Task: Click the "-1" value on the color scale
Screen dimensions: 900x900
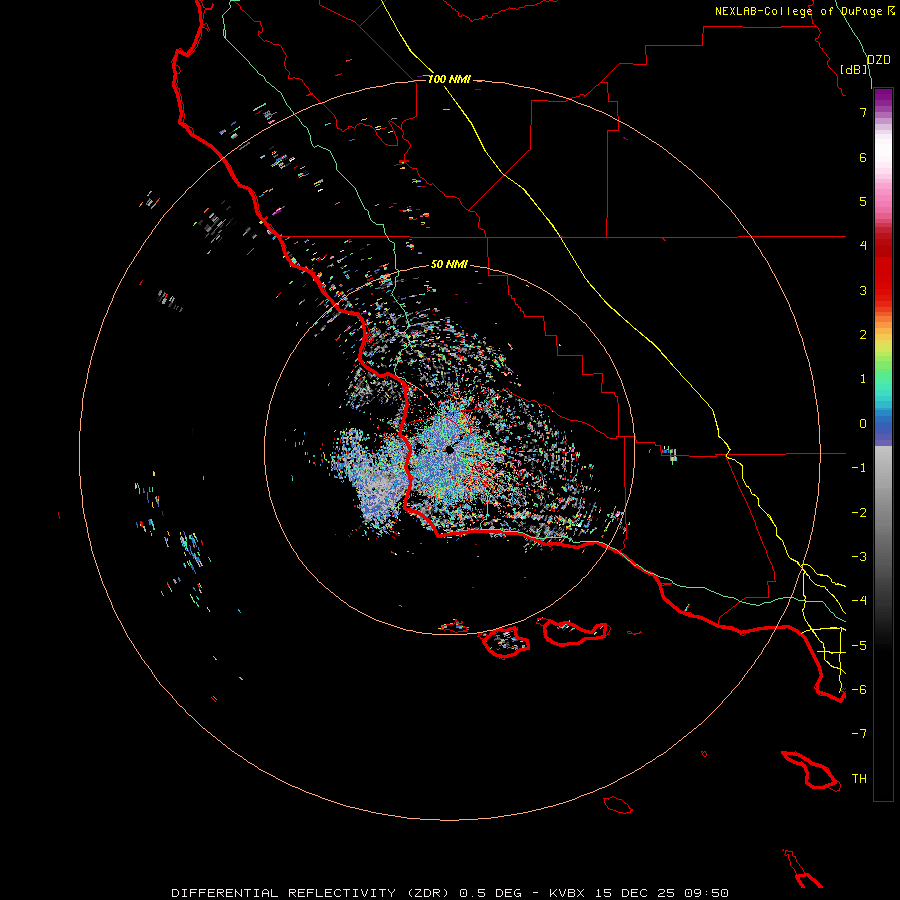Action: [859, 468]
